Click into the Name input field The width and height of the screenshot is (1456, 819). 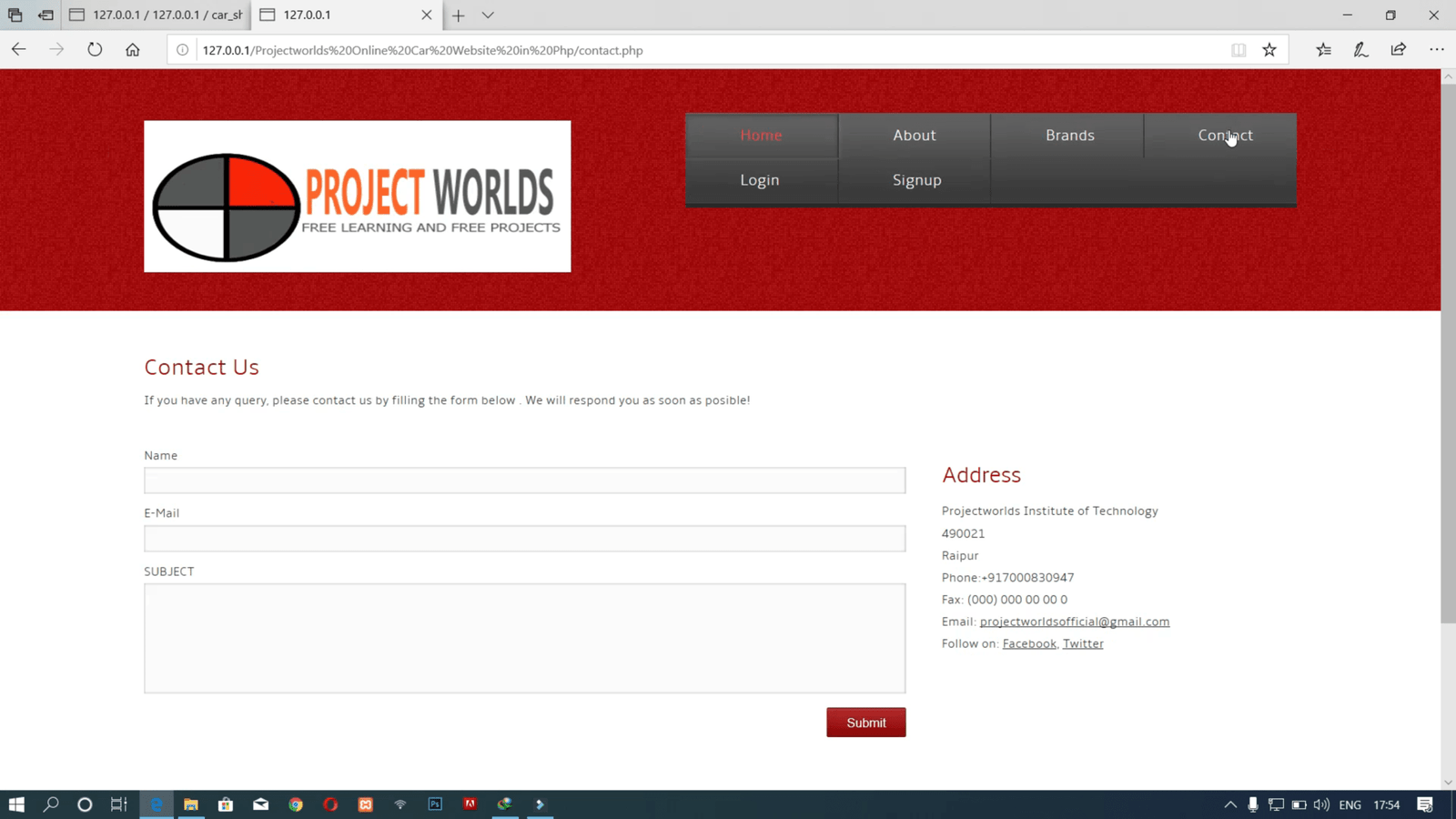[524, 480]
